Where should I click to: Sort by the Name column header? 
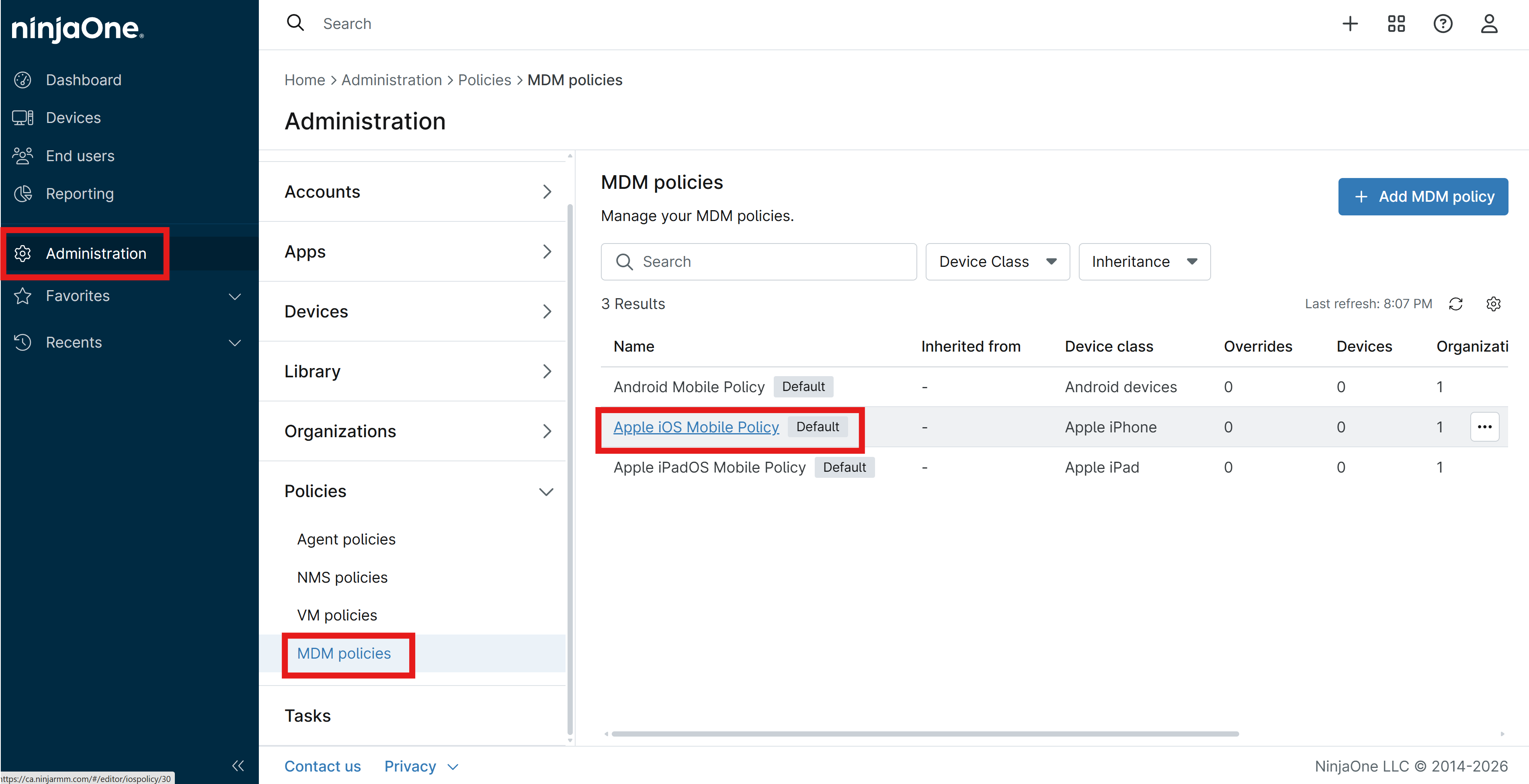point(633,346)
